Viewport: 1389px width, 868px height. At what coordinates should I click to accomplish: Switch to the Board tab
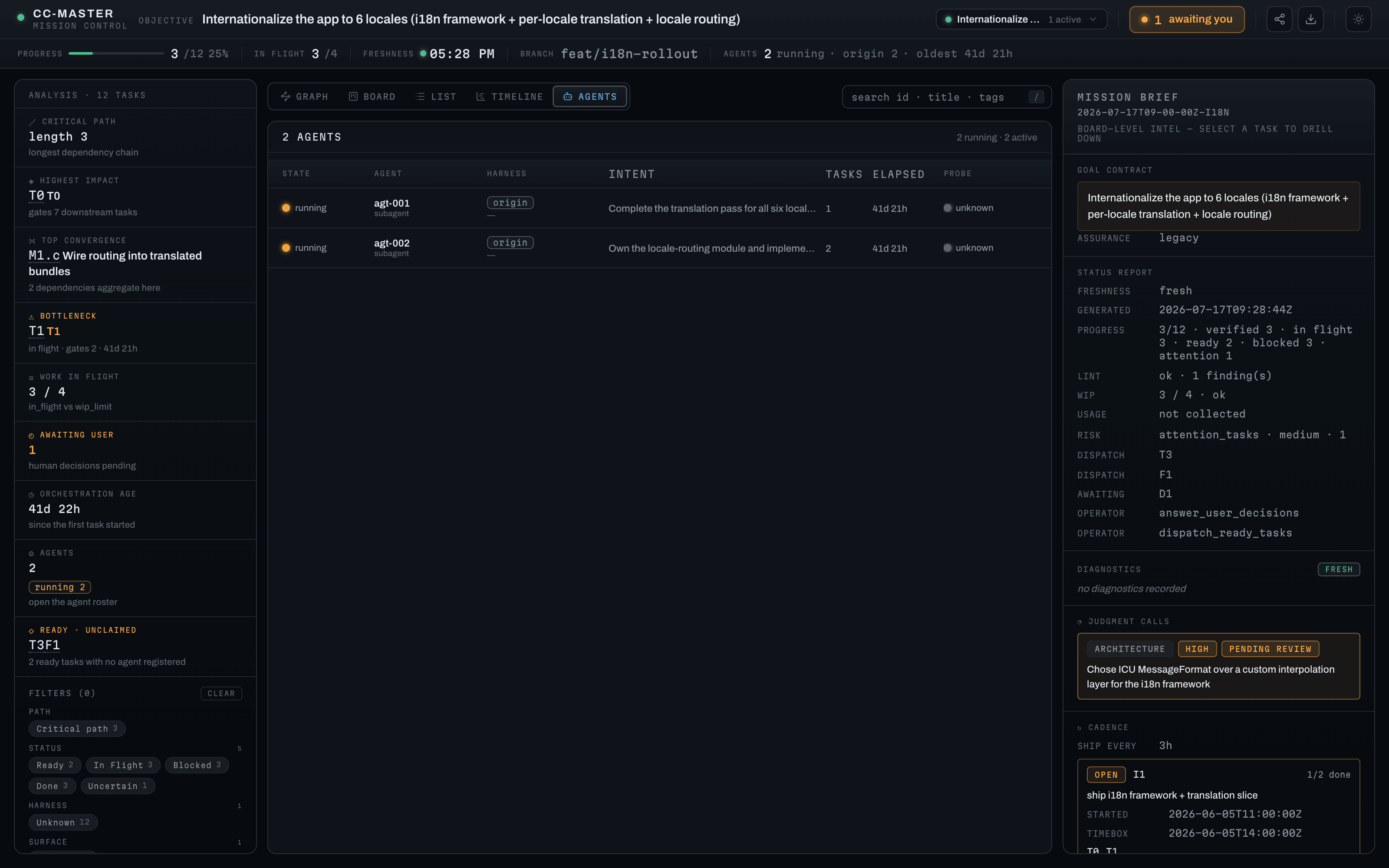[x=372, y=96]
